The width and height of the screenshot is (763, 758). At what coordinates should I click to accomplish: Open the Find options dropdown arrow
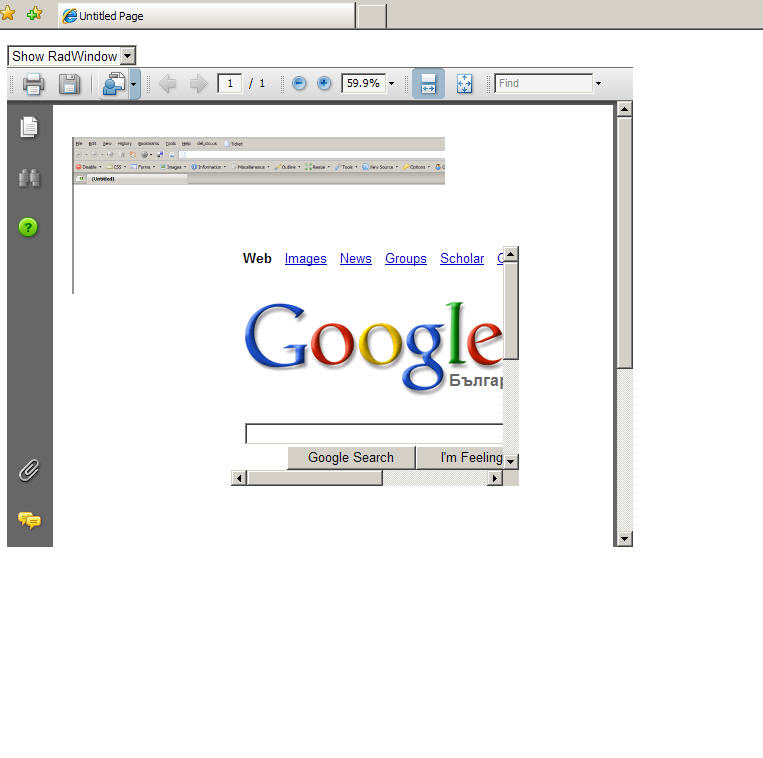(599, 84)
